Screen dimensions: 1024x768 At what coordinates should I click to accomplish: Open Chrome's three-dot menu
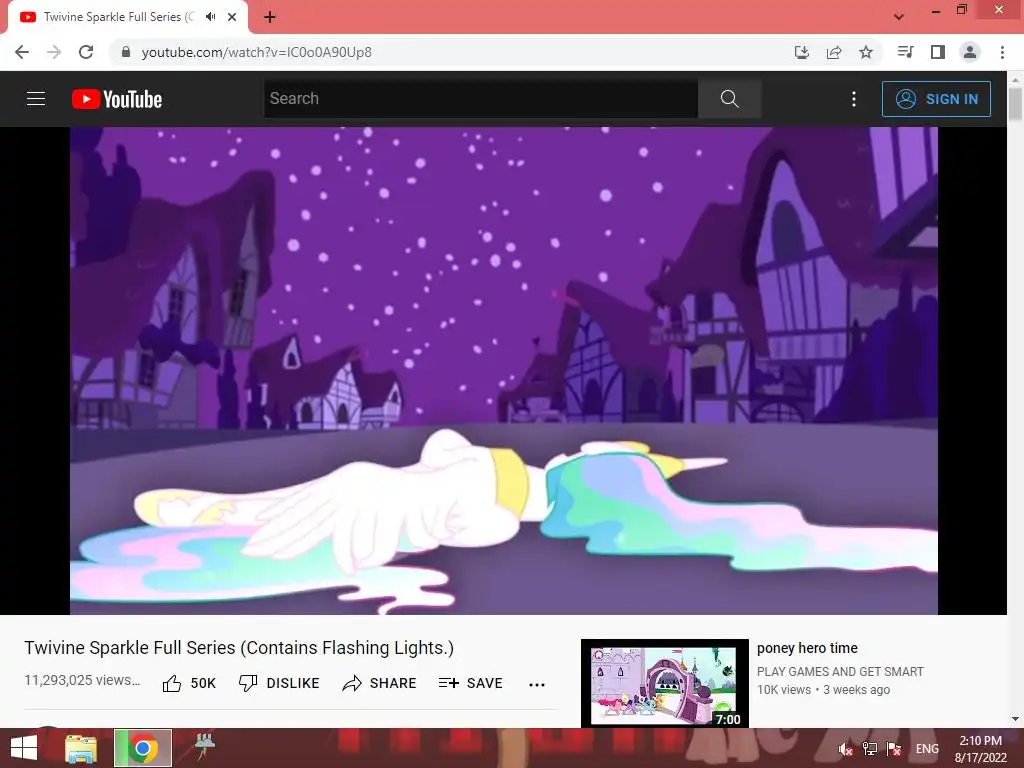[1002, 52]
